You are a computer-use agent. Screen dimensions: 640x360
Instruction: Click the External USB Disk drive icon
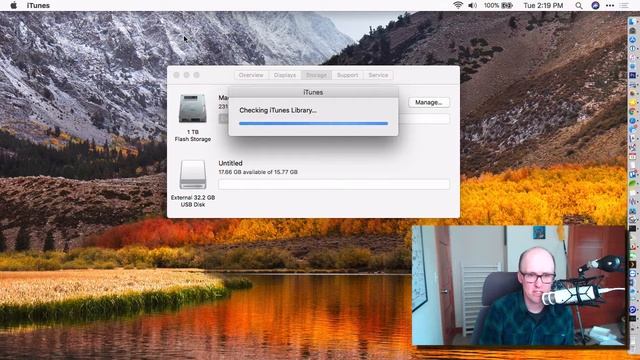pyautogui.click(x=193, y=175)
